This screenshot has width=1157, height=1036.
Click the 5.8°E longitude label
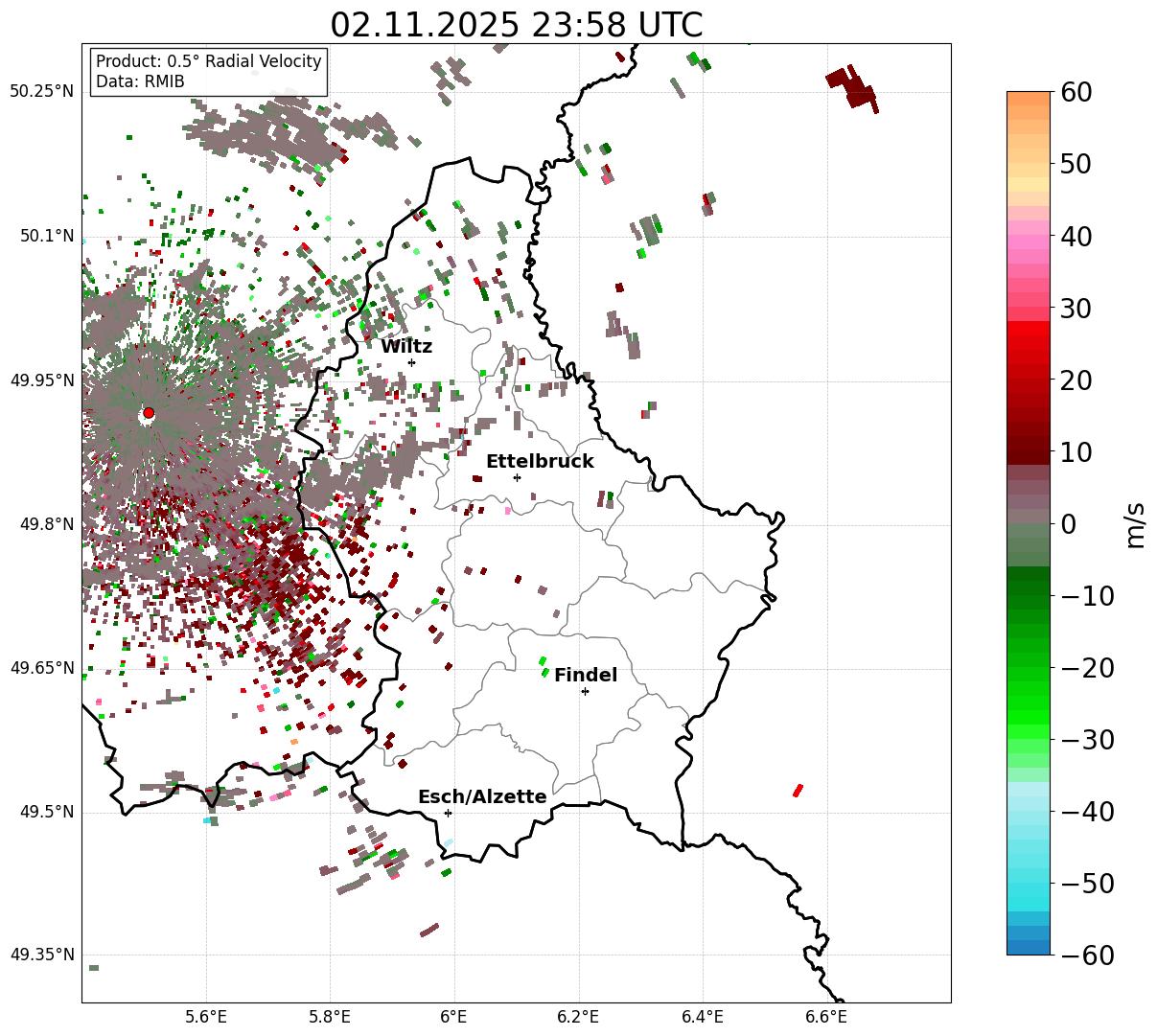330,1016
